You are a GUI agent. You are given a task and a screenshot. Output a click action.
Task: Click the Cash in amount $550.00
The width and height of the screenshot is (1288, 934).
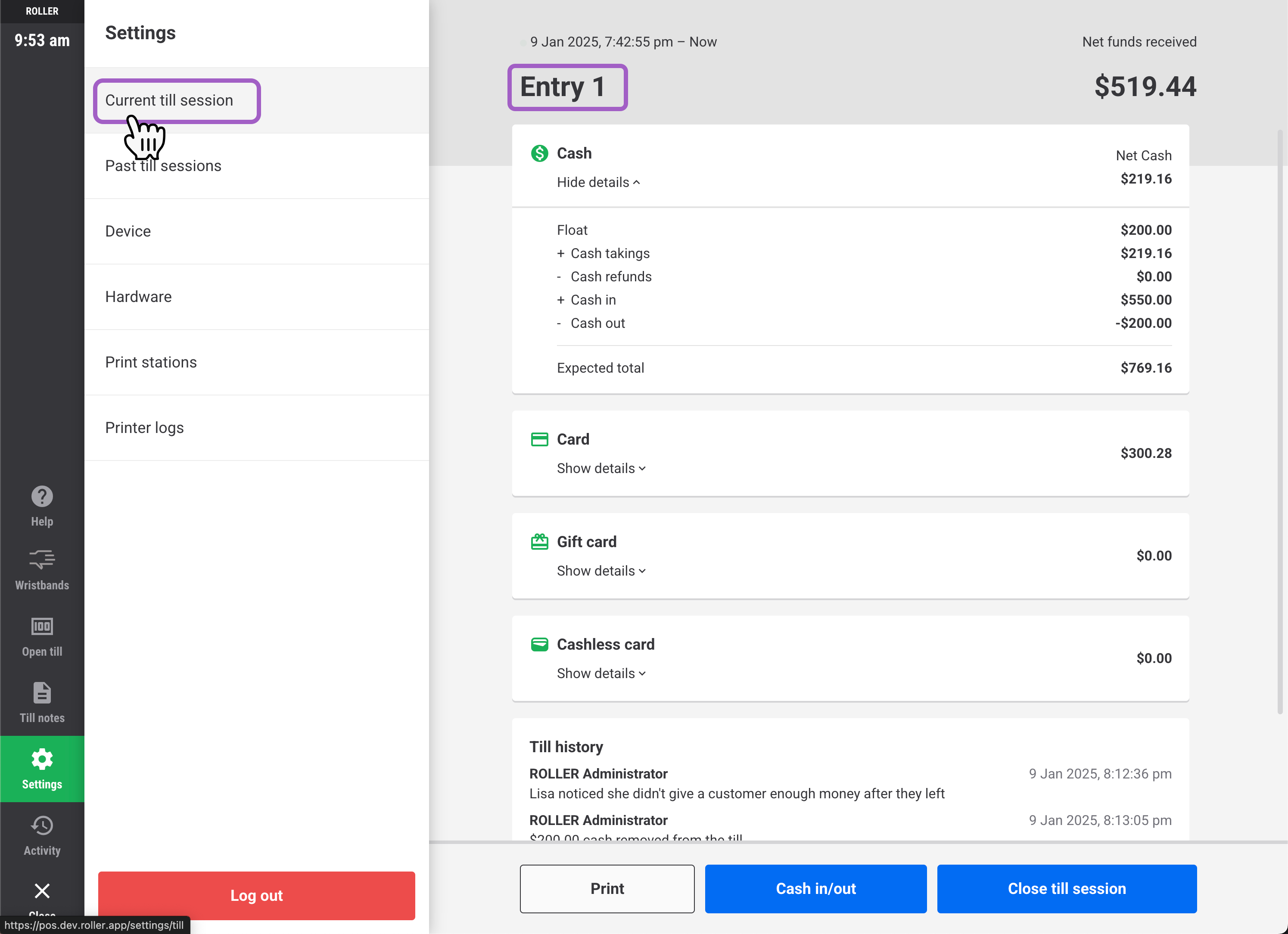click(1146, 299)
